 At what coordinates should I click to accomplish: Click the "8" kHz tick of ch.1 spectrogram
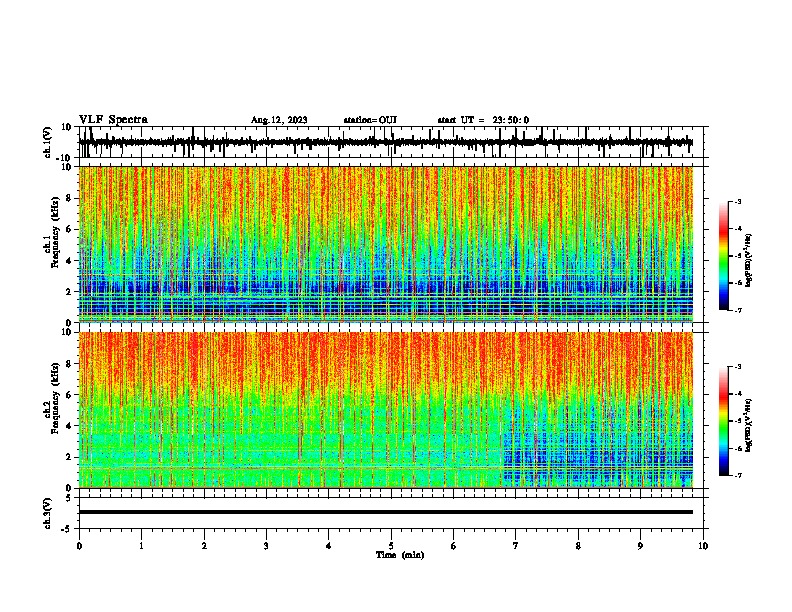click(x=69, y=198)
